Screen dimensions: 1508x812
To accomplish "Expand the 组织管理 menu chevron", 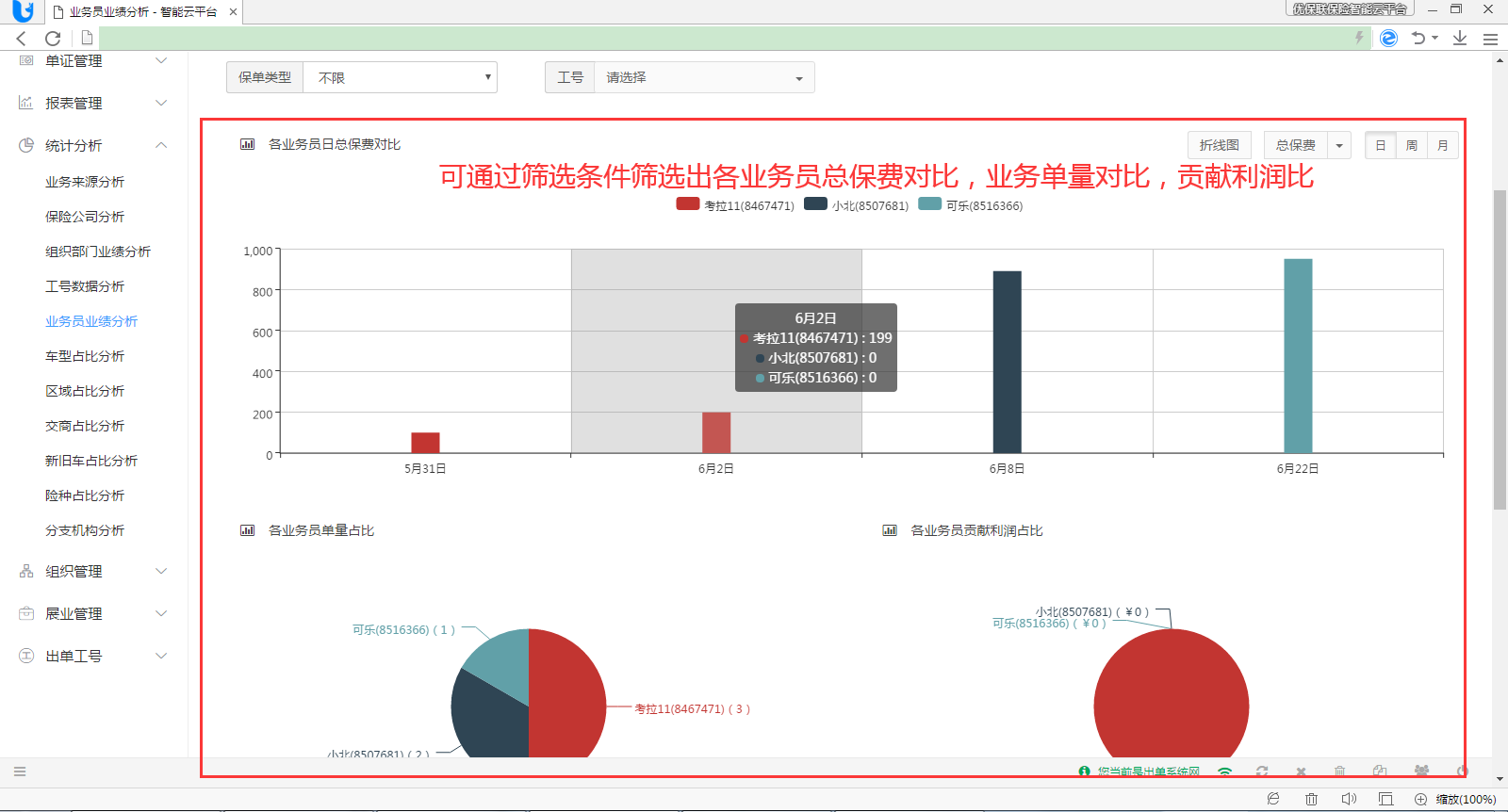I will (x=161, y=571).
